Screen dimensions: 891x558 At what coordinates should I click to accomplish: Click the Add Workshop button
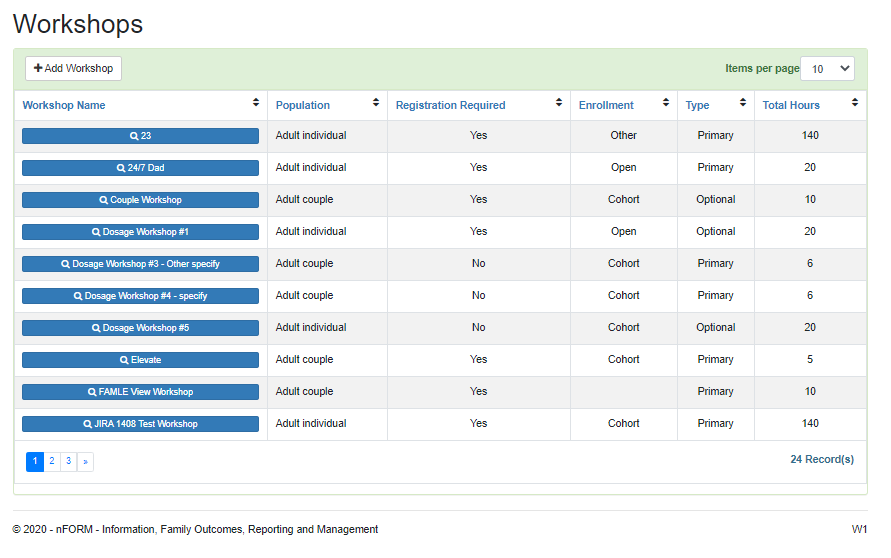(x=73, y=68)
